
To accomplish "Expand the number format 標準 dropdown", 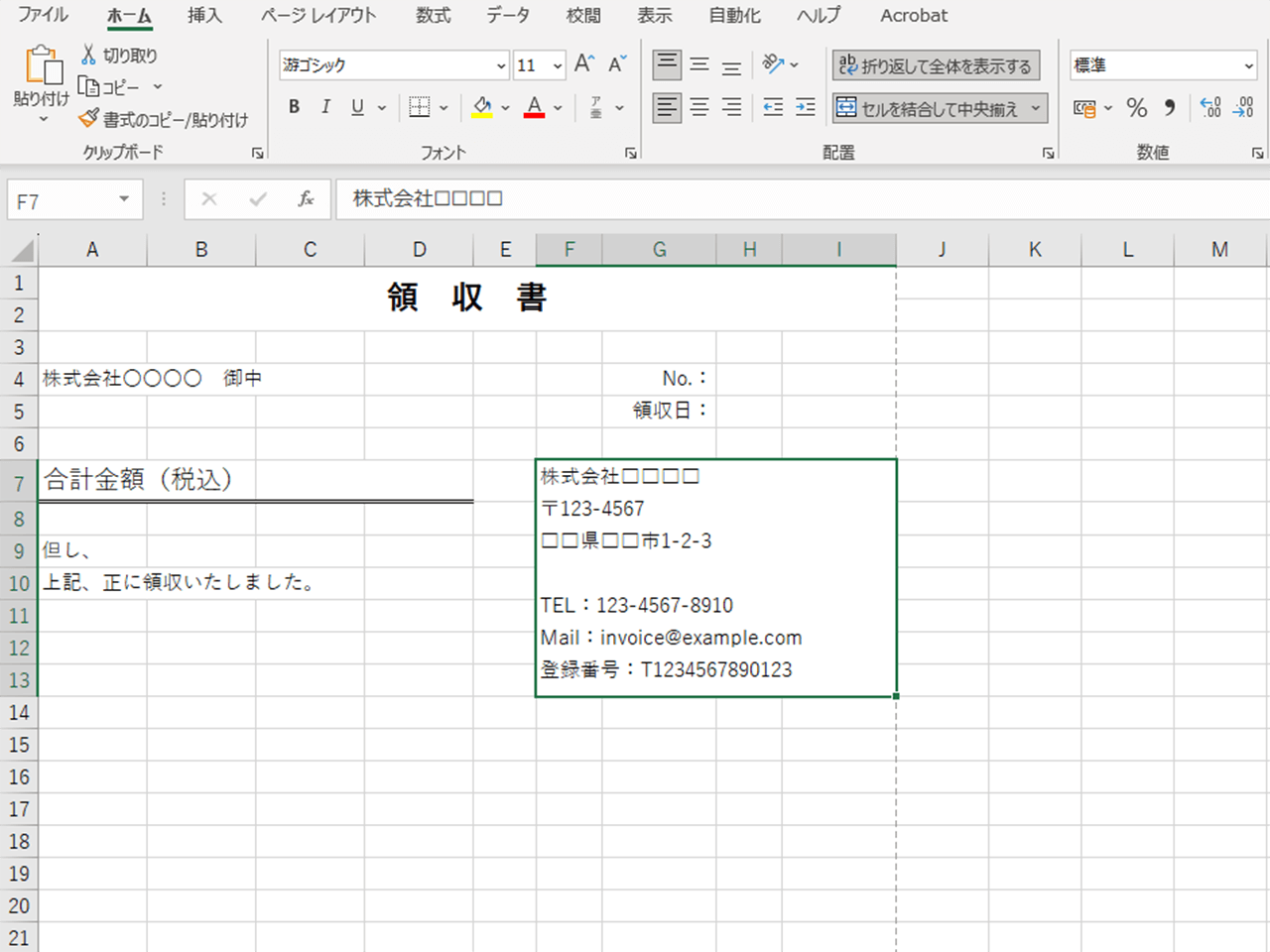I will pos(1248,65).
